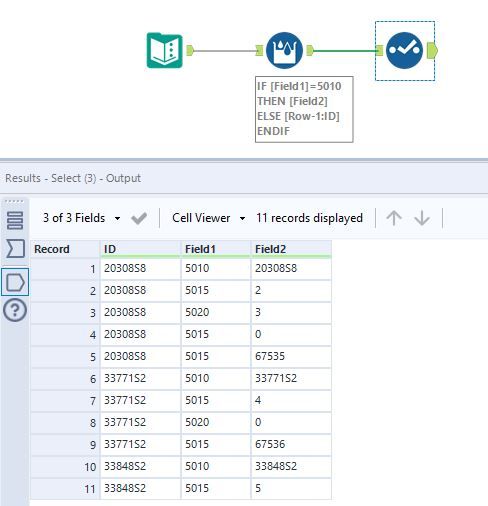Go to previous record with up arrow
This screenshot has height=506, width=488.
[x=394, y=218]
